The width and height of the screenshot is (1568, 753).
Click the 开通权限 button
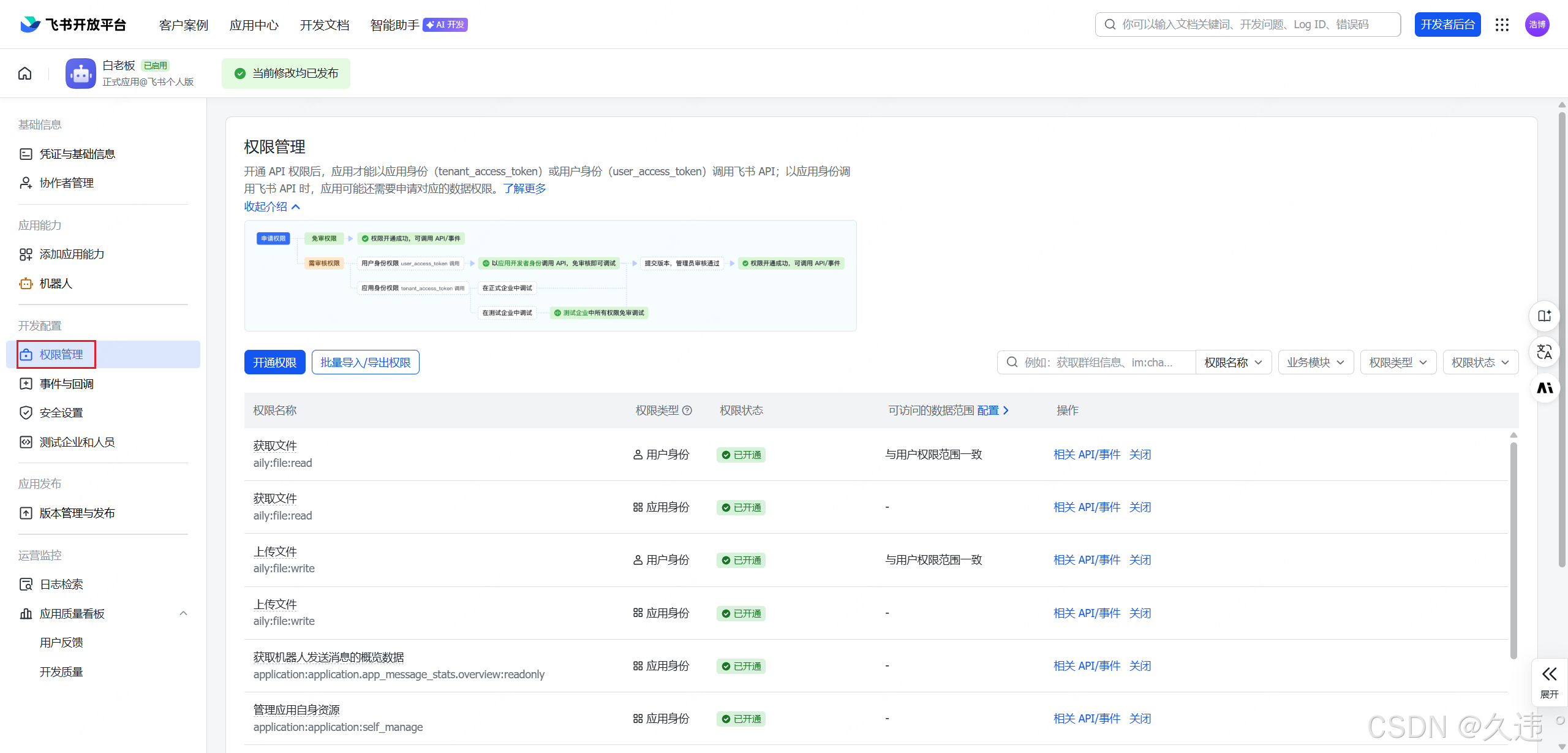tap(274, 363)
